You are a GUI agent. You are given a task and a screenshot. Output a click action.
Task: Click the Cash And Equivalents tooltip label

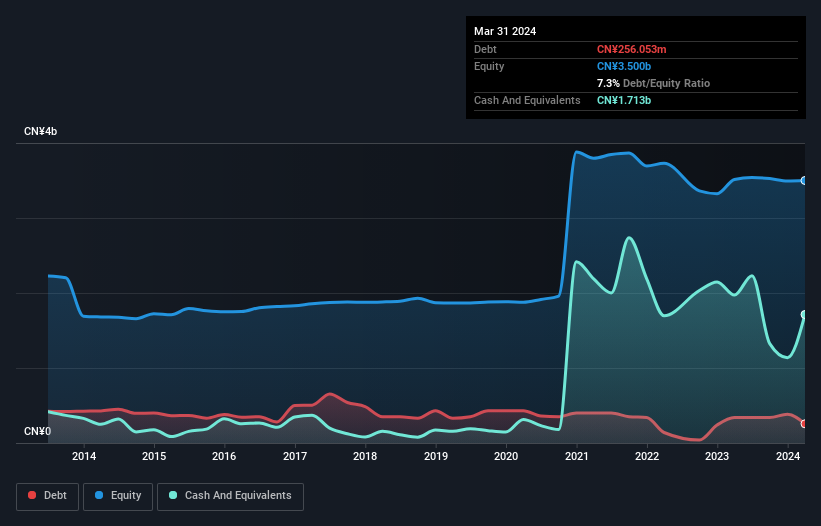tap(527, 100)
